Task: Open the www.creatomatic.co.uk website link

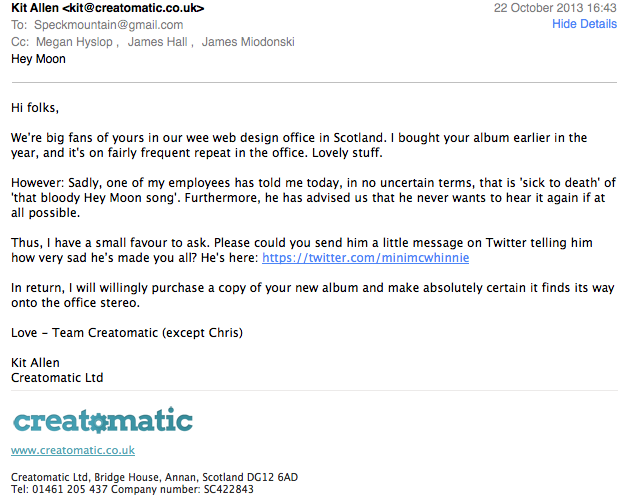Action: click(x=73, y=450)
